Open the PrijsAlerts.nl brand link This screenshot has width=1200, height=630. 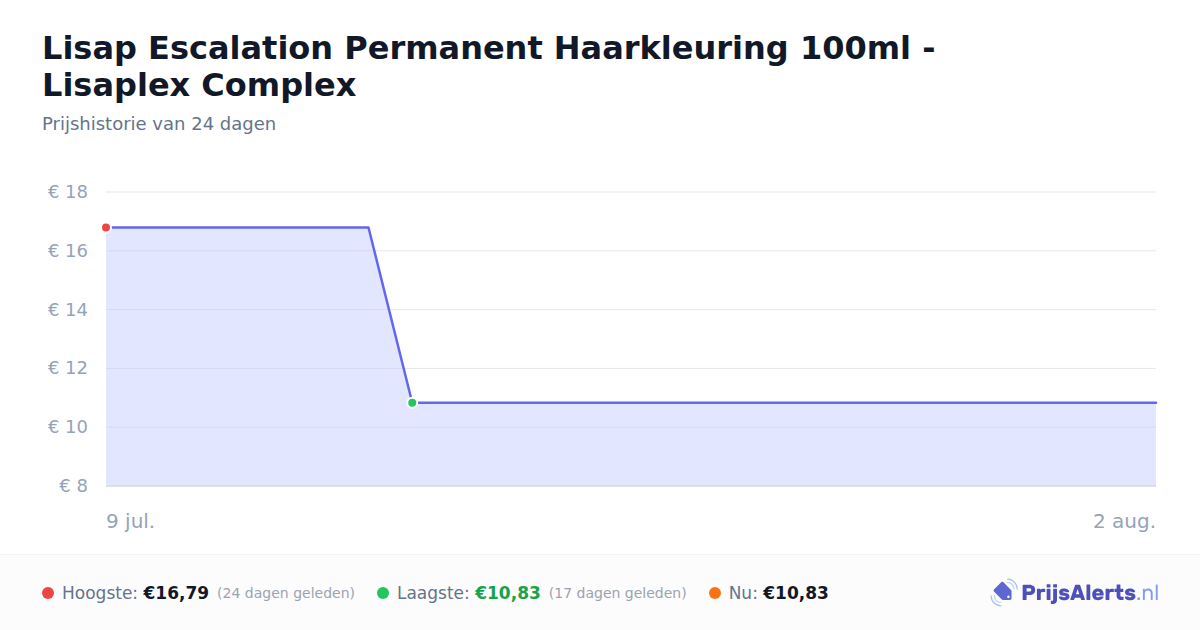pos(1075,593)
